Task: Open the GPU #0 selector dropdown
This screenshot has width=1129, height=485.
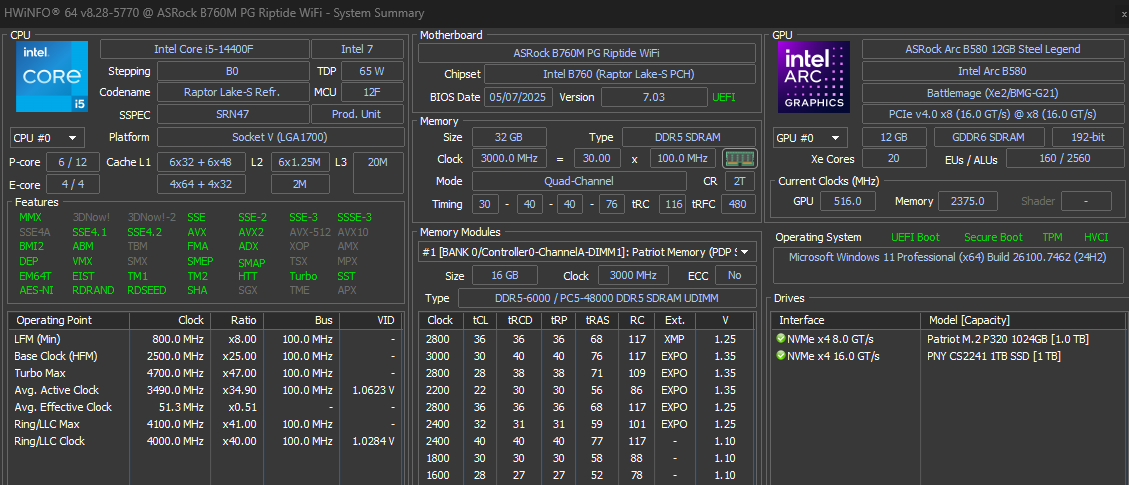Action: [x=810, y=138]
